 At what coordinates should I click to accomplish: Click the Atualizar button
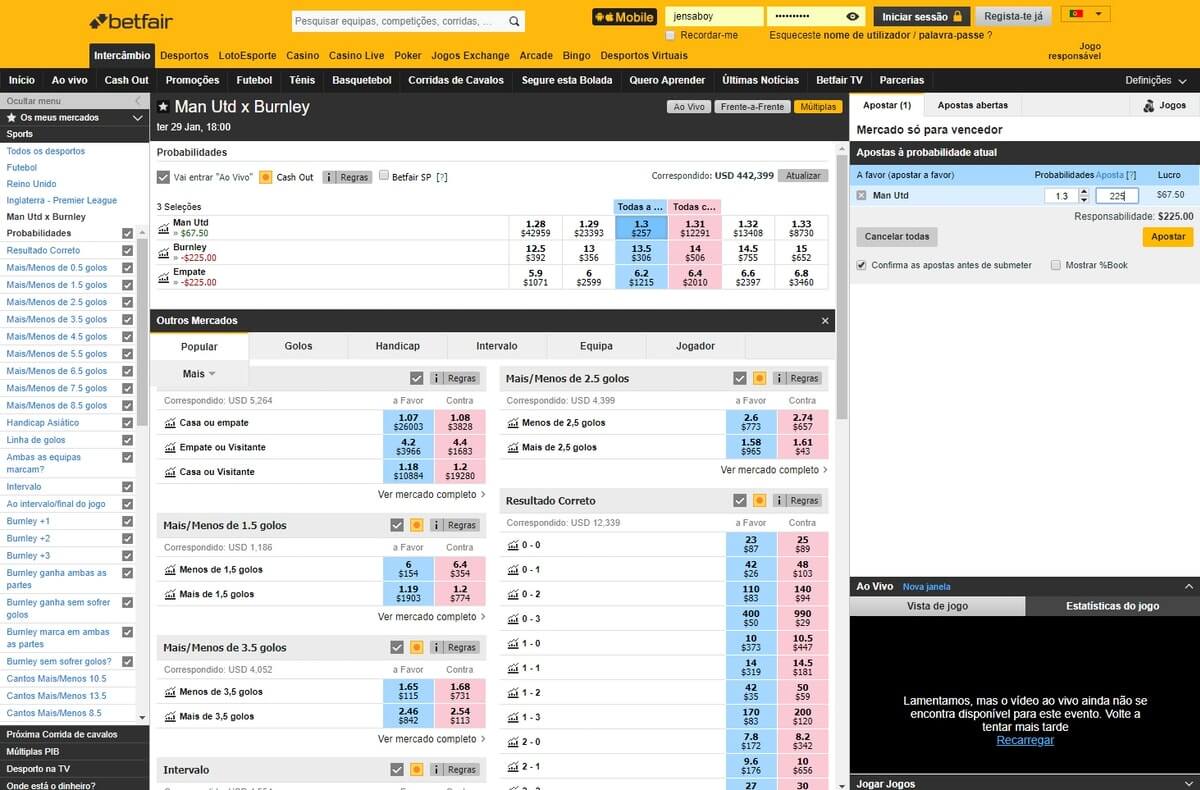click(x=803, y=176)
